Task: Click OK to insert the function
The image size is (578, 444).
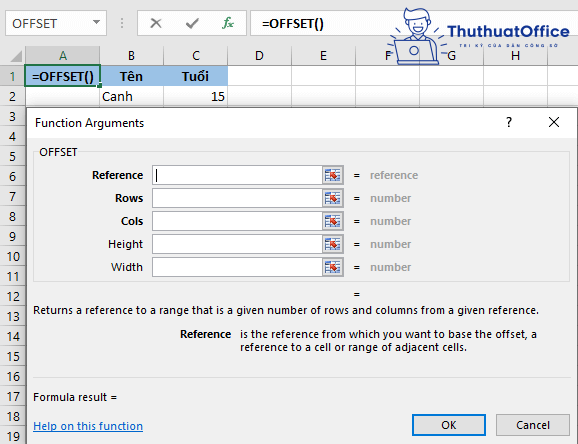Action: [449, 425]
